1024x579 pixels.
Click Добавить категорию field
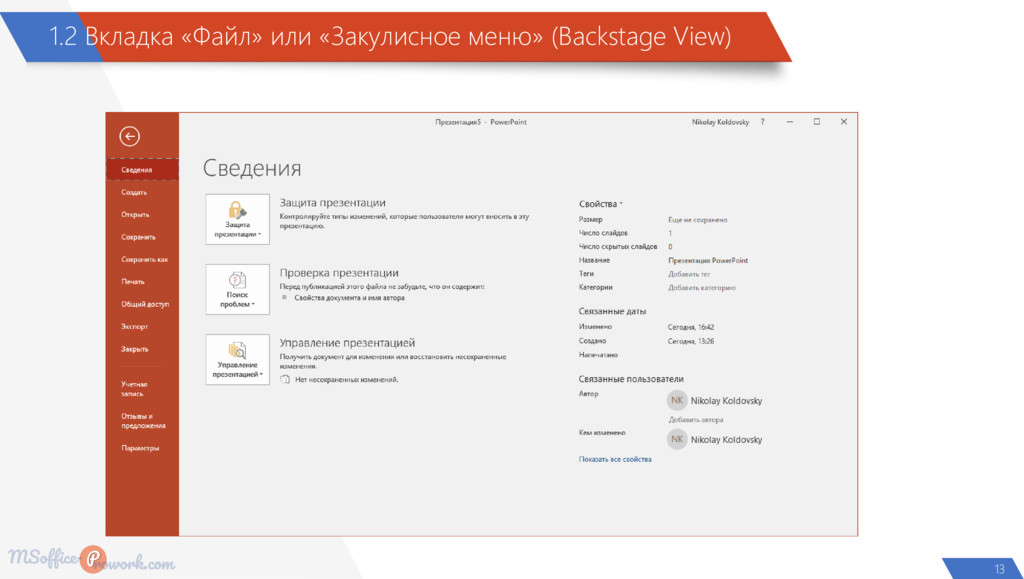(x=701, y=288)
